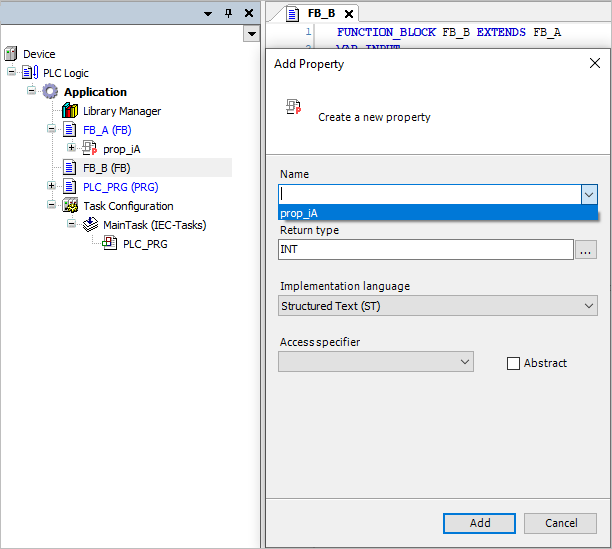
Task: Click the Library Manager books icon
Action: [70, 111]
